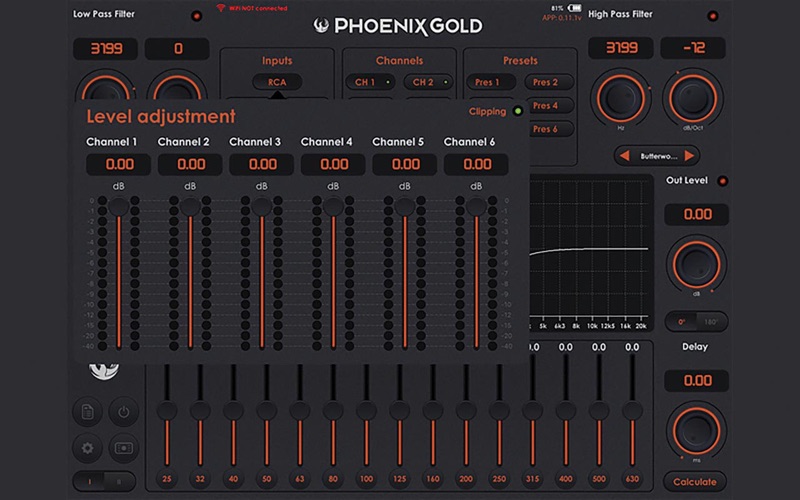Click the Phoenix Gold logo emblem
800x500 pixels.
pyautogui.click(x=321, y=25)
